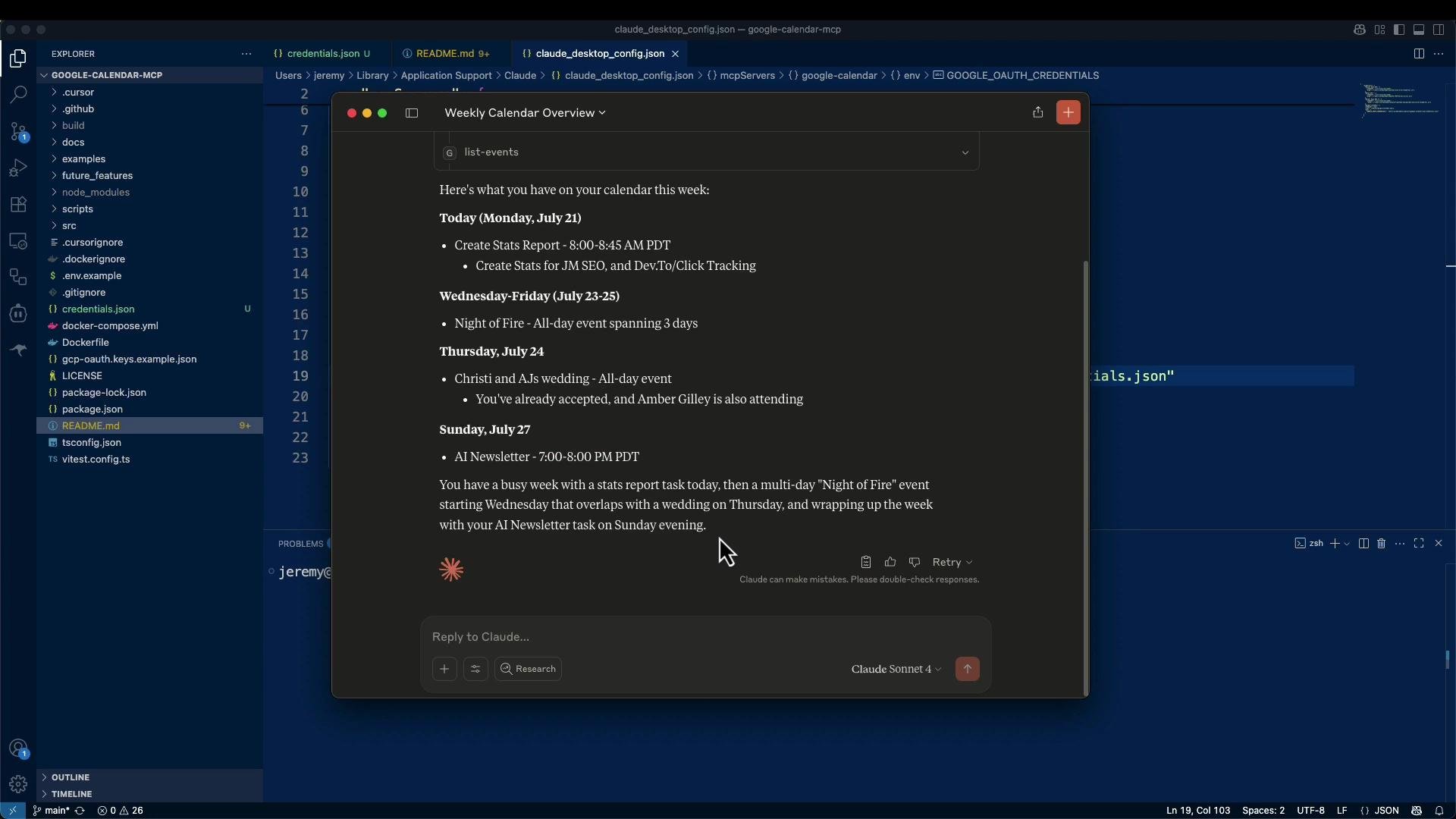
Task: Toggle the Claude sidebar panel
Action: (412, 113)
